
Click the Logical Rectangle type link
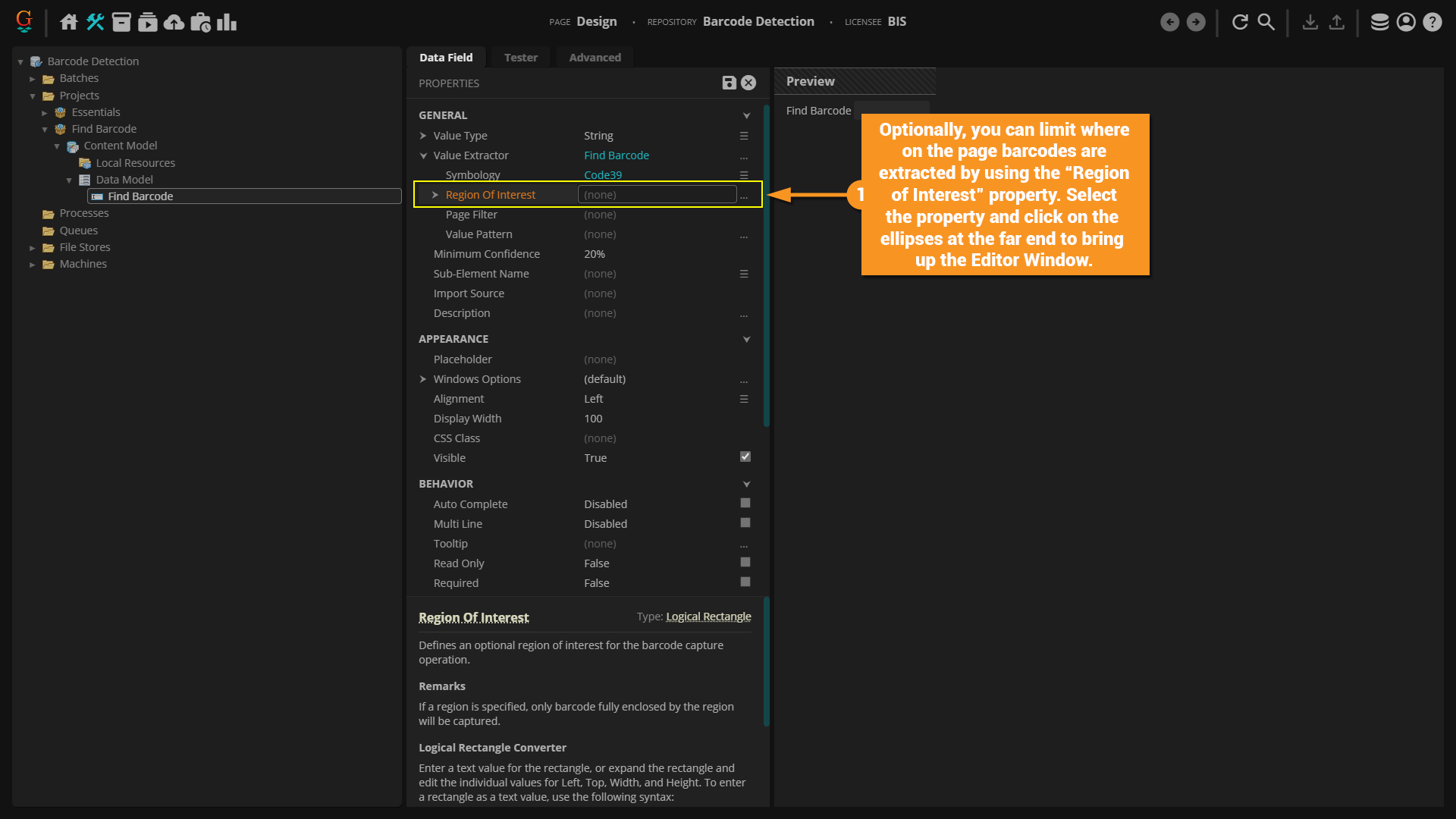[708, 617]
